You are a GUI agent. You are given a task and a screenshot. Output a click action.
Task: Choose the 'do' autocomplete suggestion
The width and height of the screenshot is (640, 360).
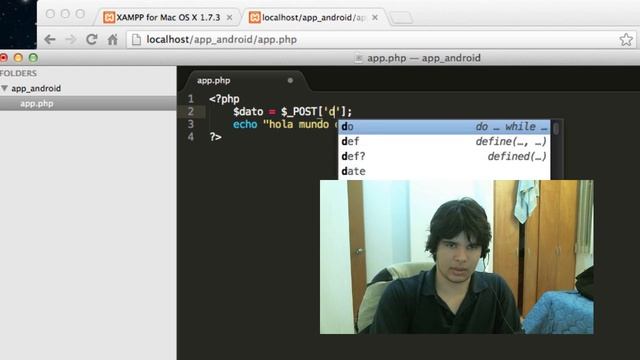click(444, 127)
